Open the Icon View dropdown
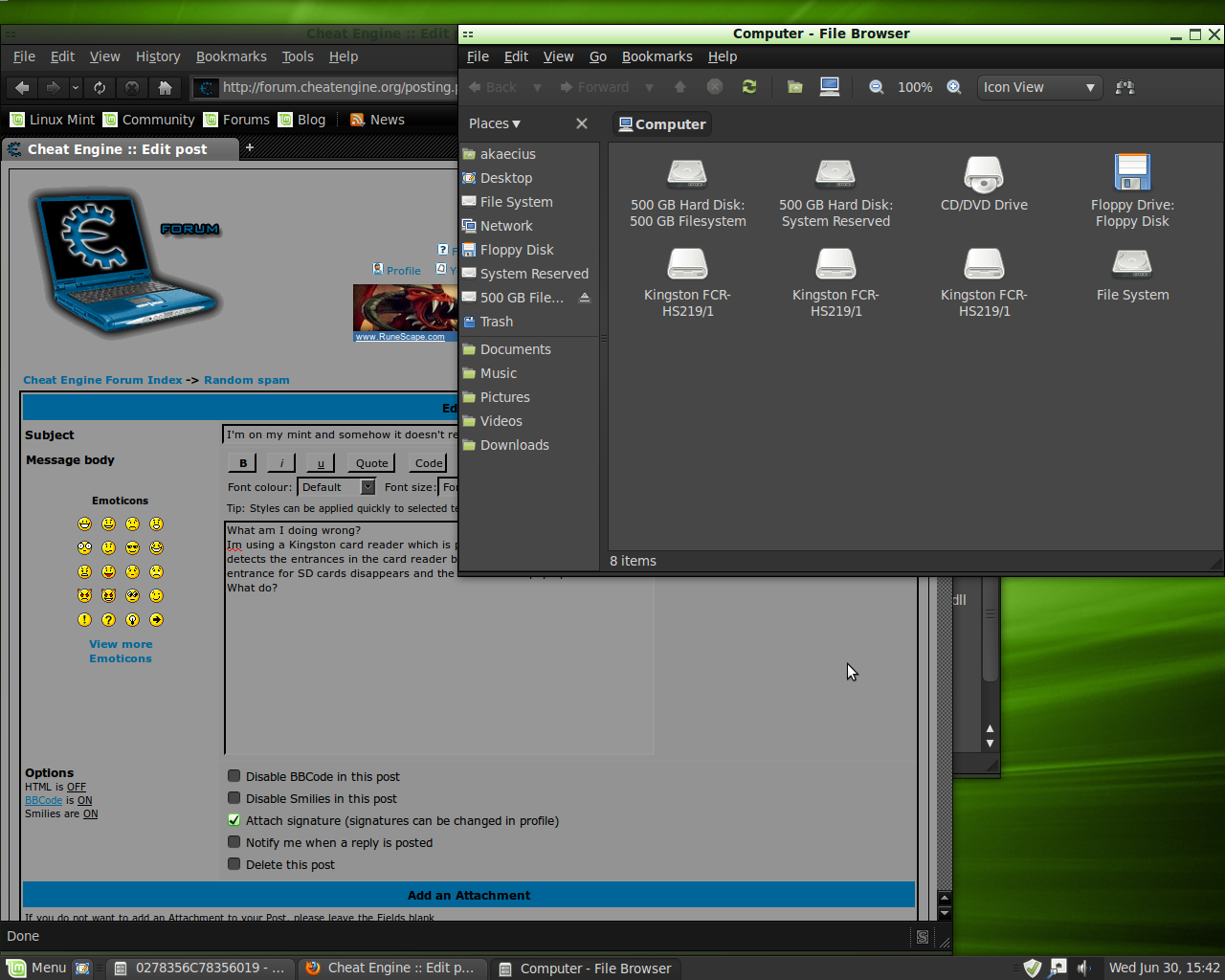The image size is (1225, 980). tap(1039, 87)
